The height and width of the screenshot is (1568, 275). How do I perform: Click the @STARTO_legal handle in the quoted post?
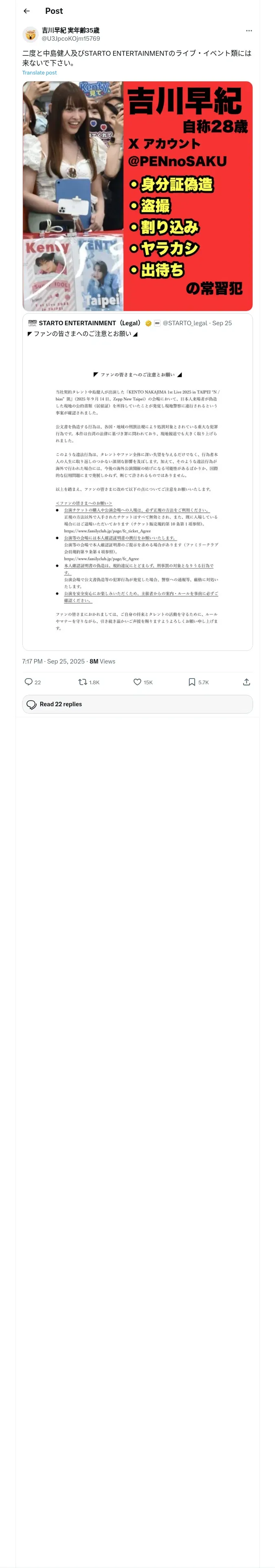[x=185, y=323]
